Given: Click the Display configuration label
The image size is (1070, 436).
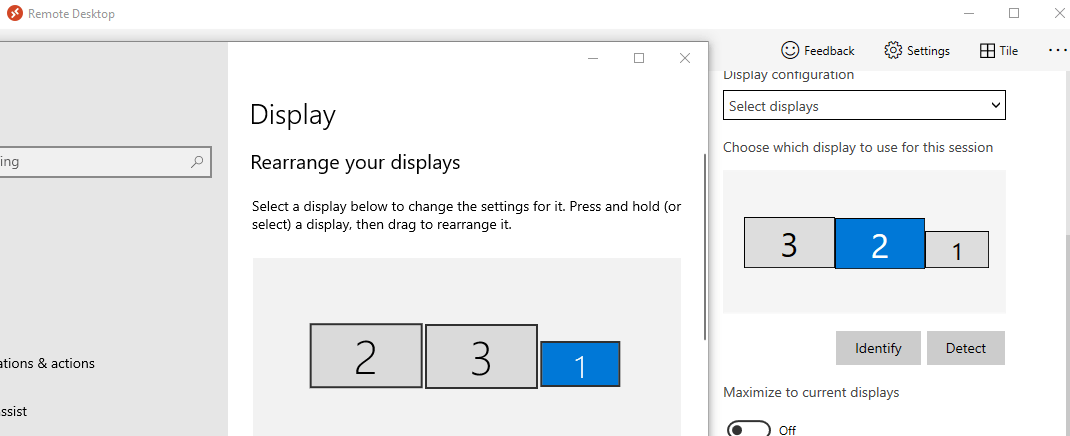Looking at the screenshot, I should (x=788, y=75).
